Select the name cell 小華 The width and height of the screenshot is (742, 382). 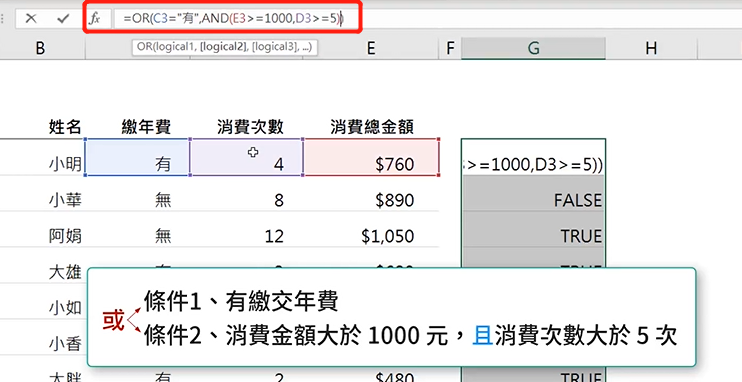tap(65, 200)
